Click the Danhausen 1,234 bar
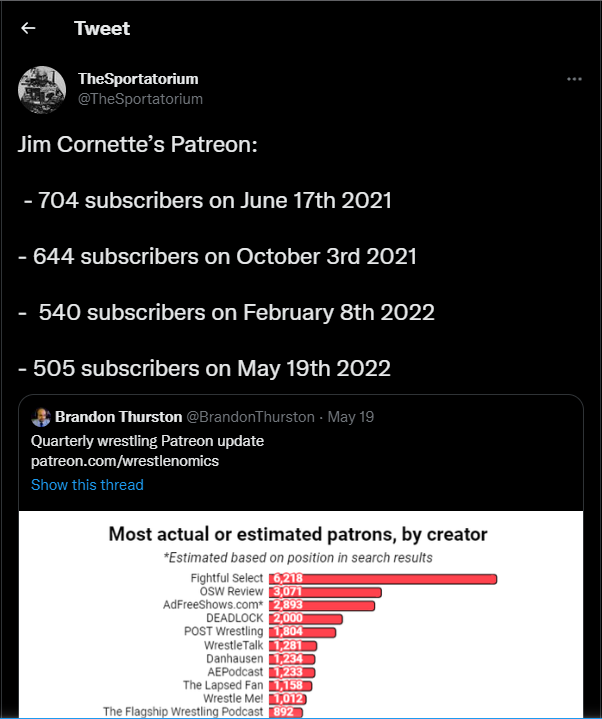The width and height of the screenshot is (602, 719). click(x=292, y=659)
